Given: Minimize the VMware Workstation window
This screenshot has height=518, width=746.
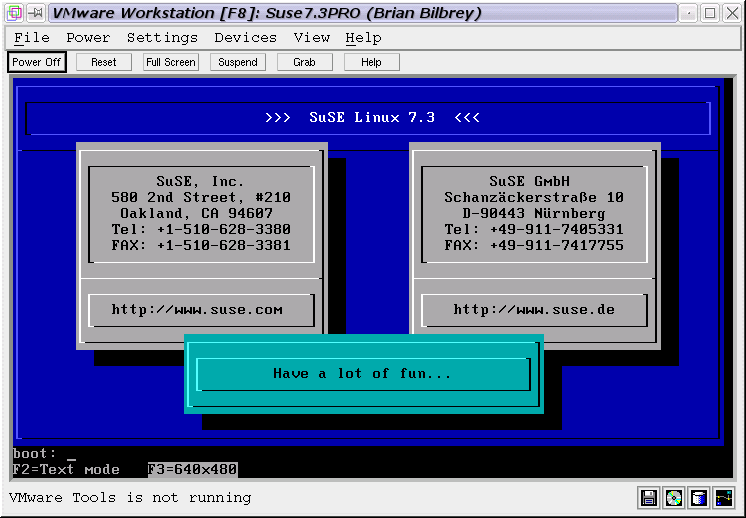Looking at the screenshot, I should coord(689,13).
